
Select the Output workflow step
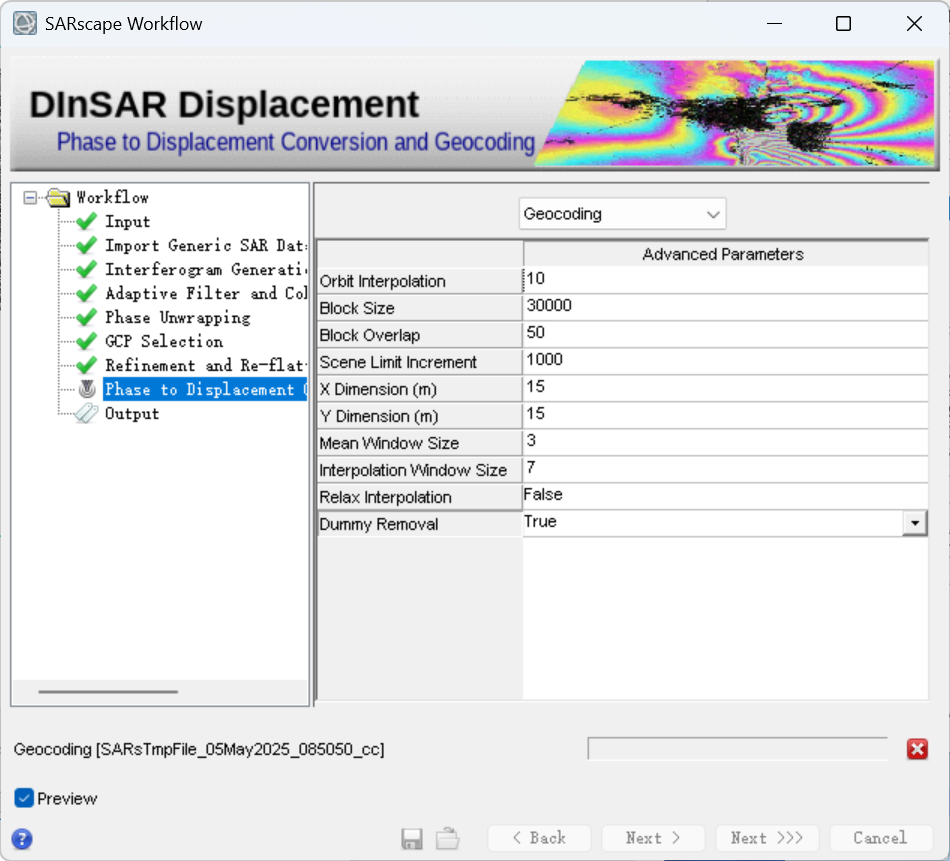click(132, 413)
